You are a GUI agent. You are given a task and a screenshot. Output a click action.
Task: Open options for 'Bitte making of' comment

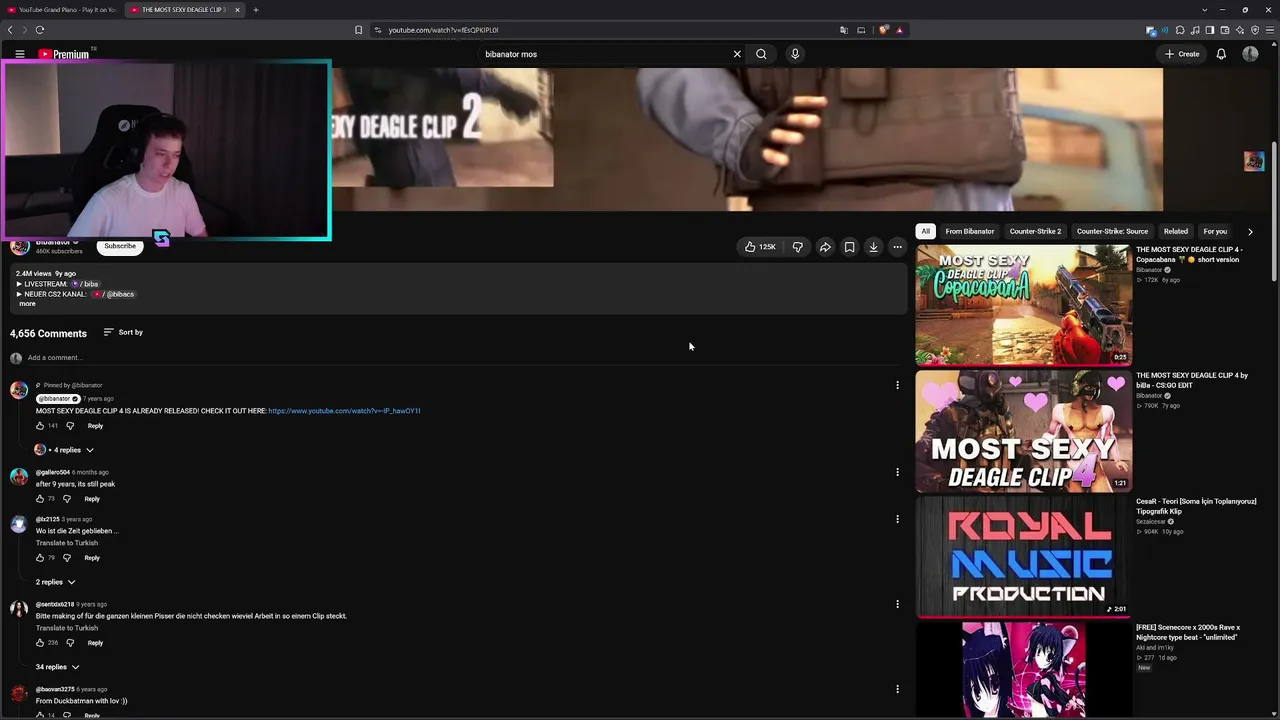[897, 604]
